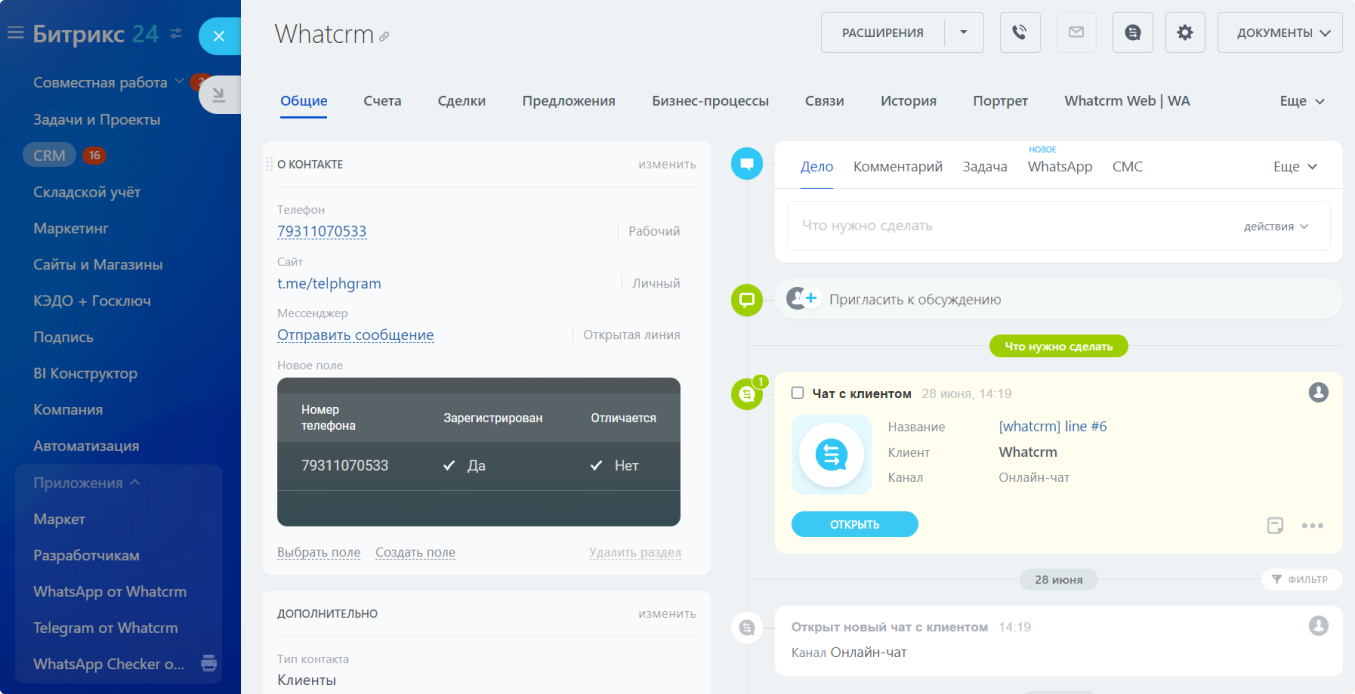Click the email envelope icon in header
This screenshot has height=694, width=1355.
tap(1076, 32)
